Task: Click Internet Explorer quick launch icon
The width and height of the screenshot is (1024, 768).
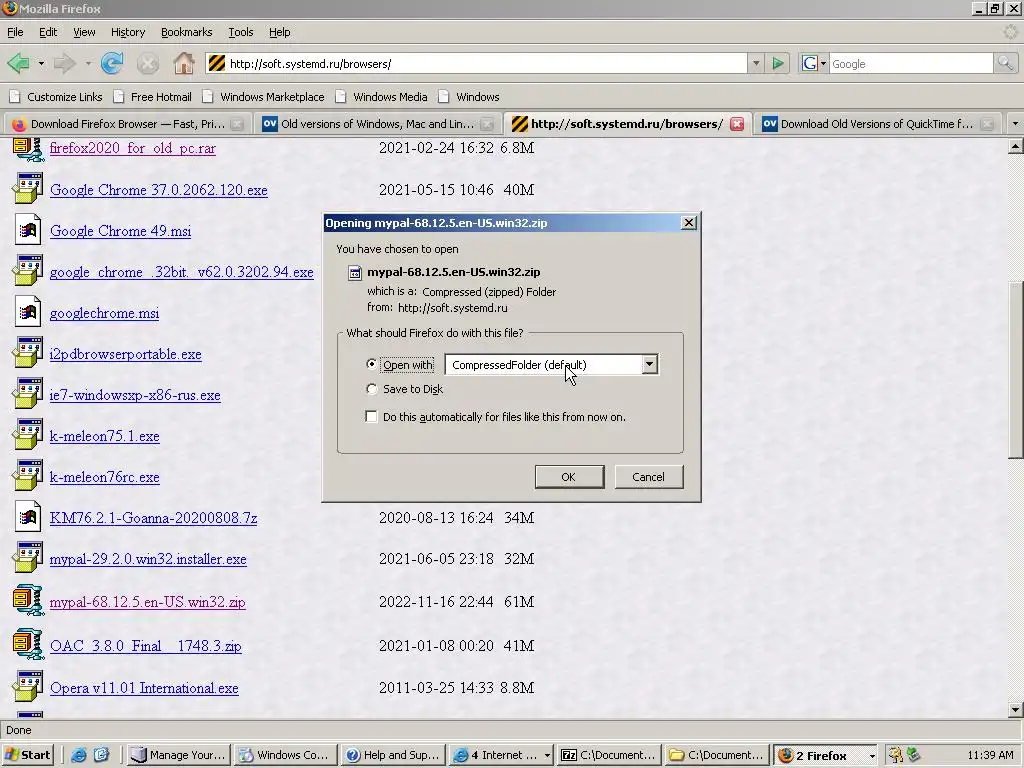Action: [x=78, y=755]
